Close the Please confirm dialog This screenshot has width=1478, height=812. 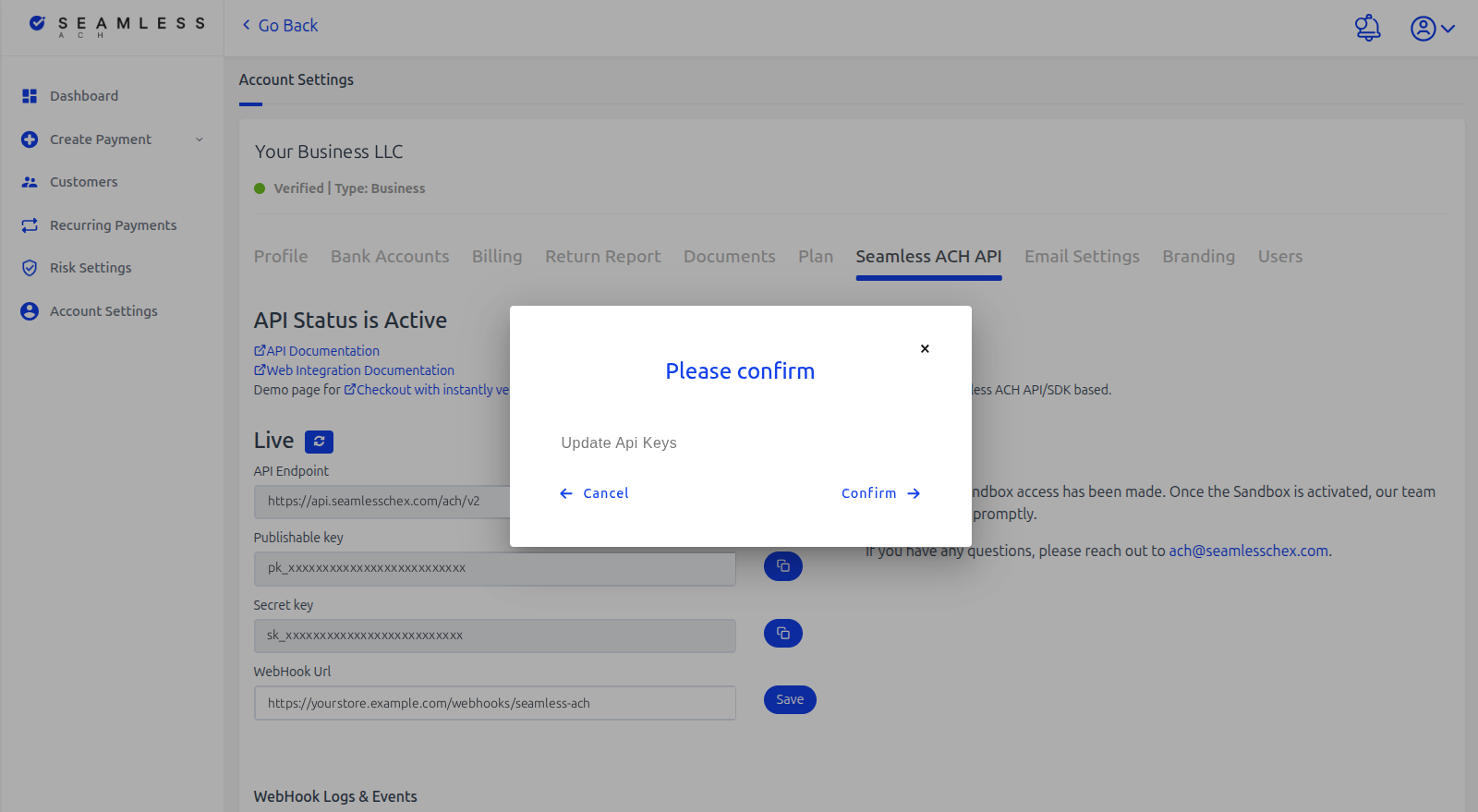pos(925,348)
